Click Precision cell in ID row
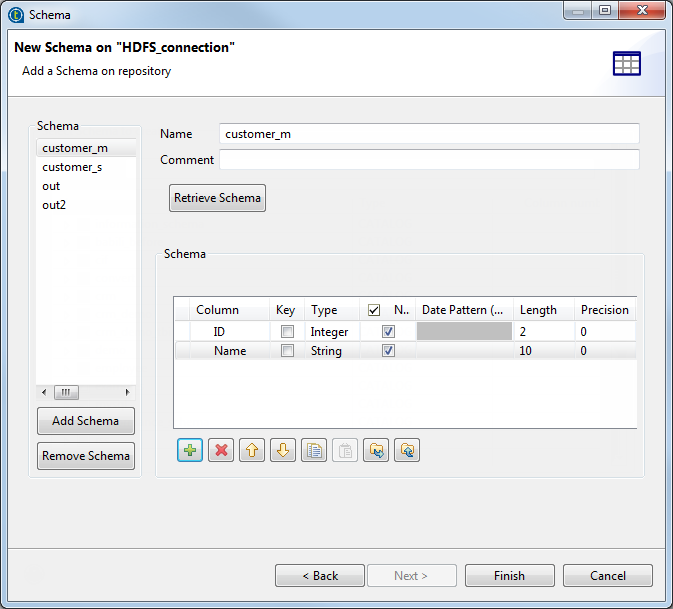 (x=605, y=332)
